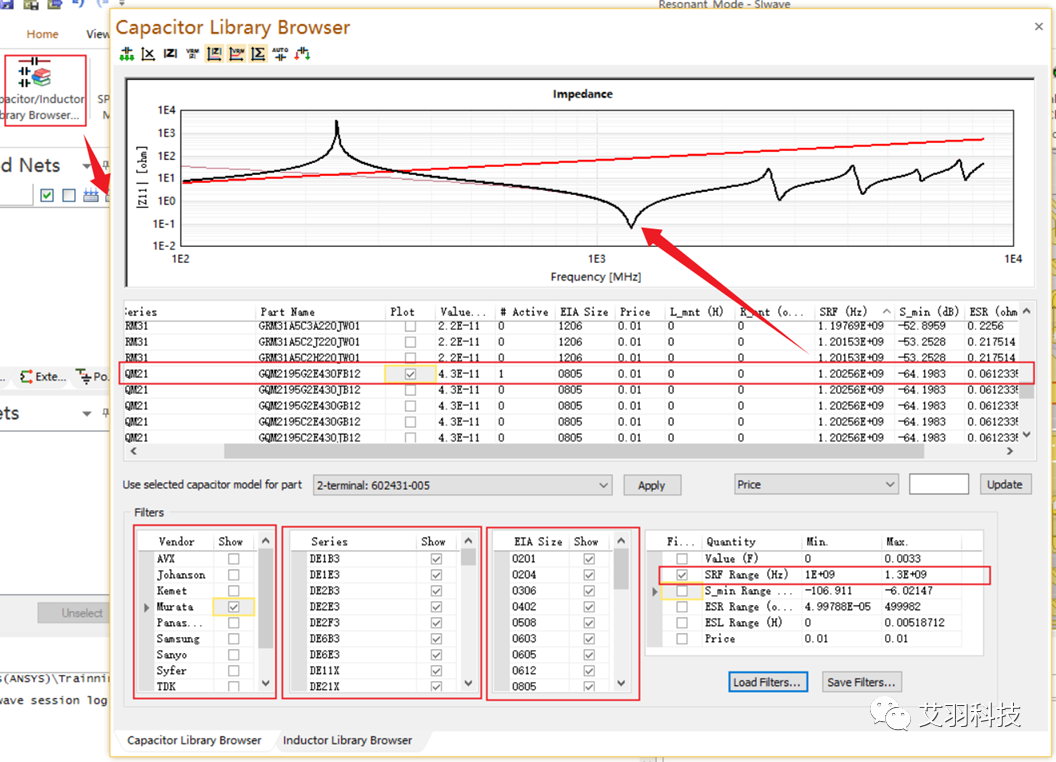Uncheck Show for series DE1B3
1056x762 pixels.
coord(436,559)
